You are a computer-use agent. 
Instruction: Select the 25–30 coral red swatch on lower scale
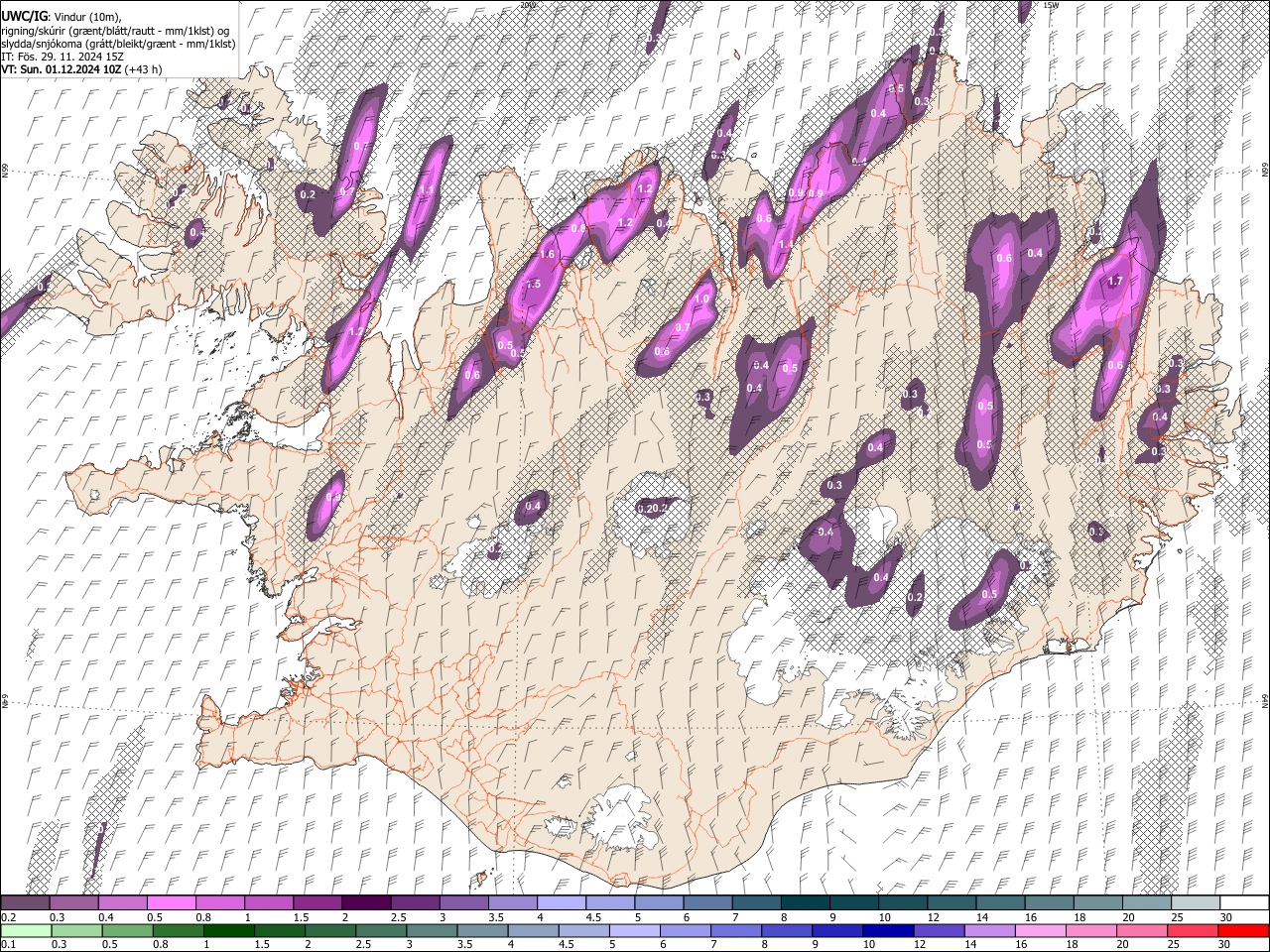click(1193, 930)
